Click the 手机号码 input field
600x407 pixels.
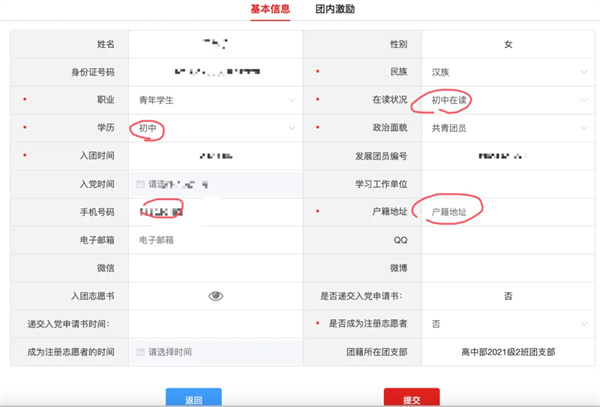pyautogui.click(x=215, y=212)
